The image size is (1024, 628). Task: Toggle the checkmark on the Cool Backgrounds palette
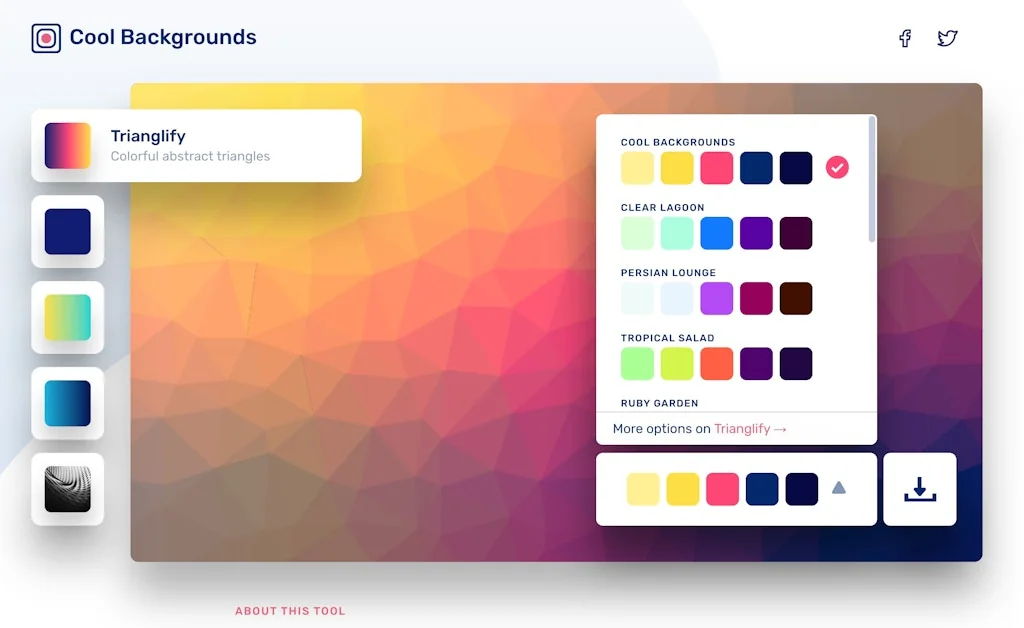point(837,167)
